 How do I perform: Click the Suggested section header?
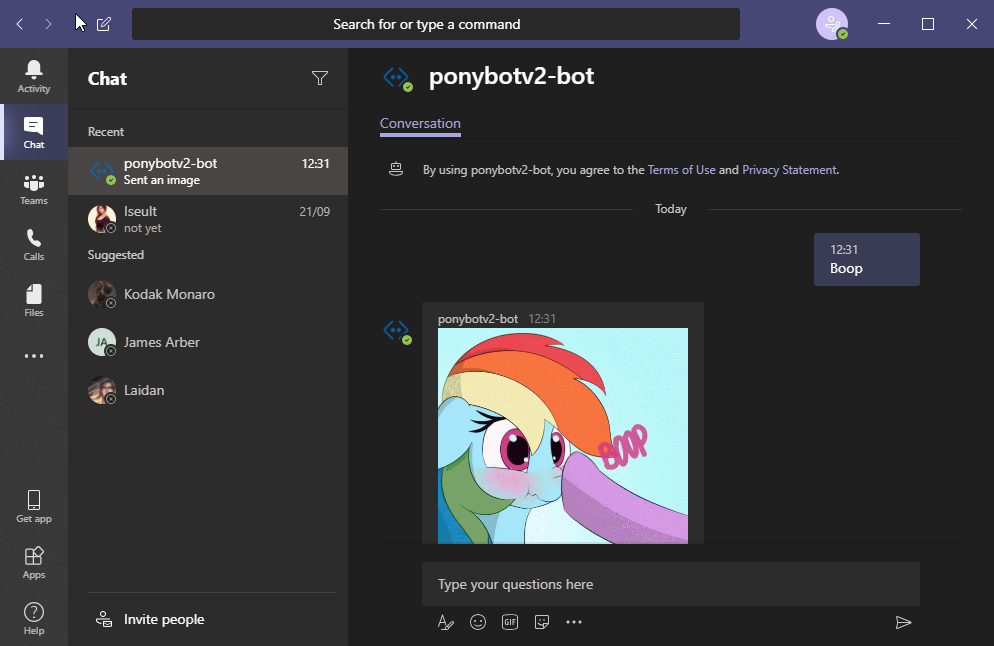(x=116, y=255)
